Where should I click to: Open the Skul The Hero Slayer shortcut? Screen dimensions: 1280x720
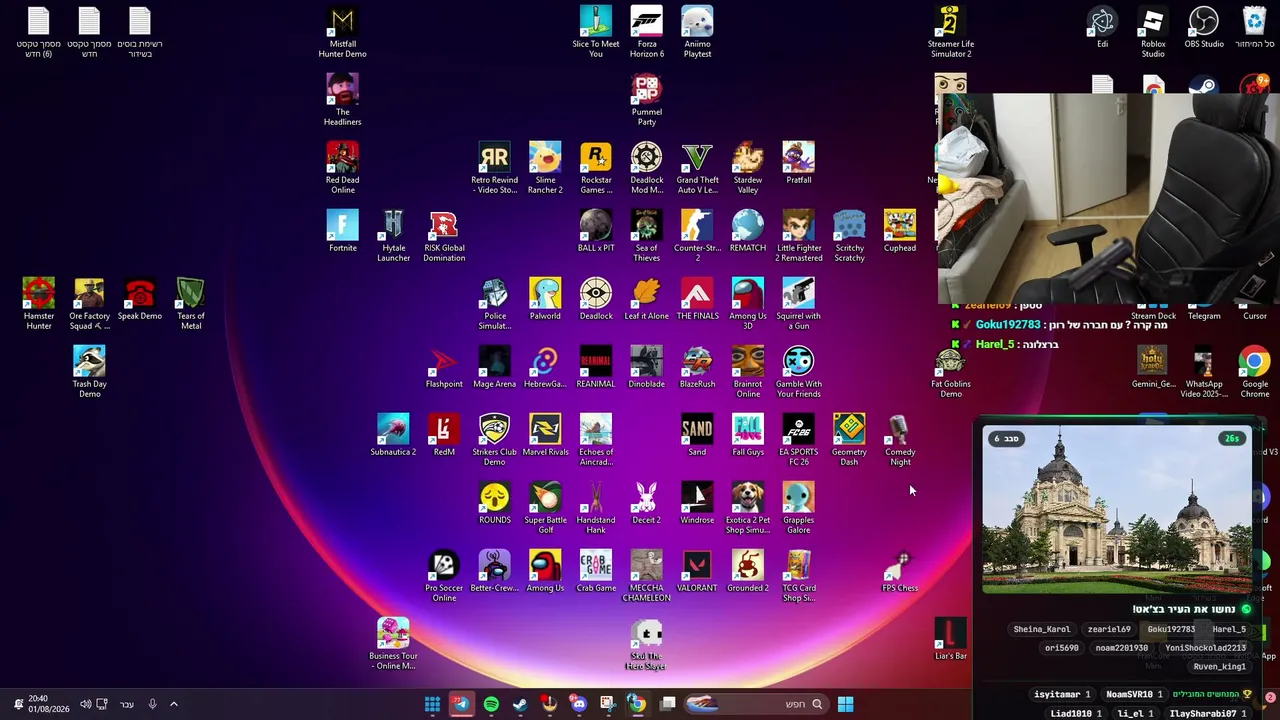(x=647, y=645)
